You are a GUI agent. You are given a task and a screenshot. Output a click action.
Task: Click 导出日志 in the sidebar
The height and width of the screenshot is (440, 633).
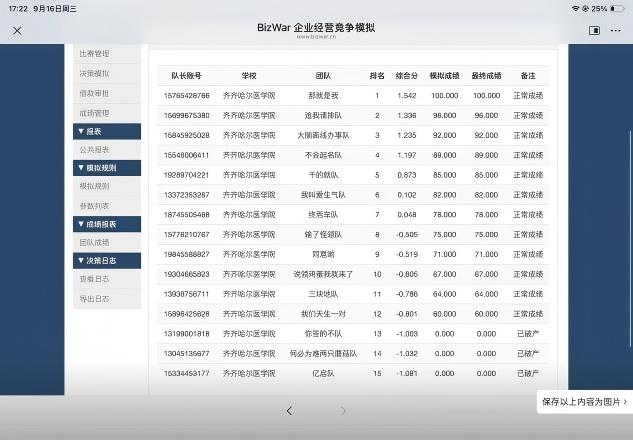point(107,299)
